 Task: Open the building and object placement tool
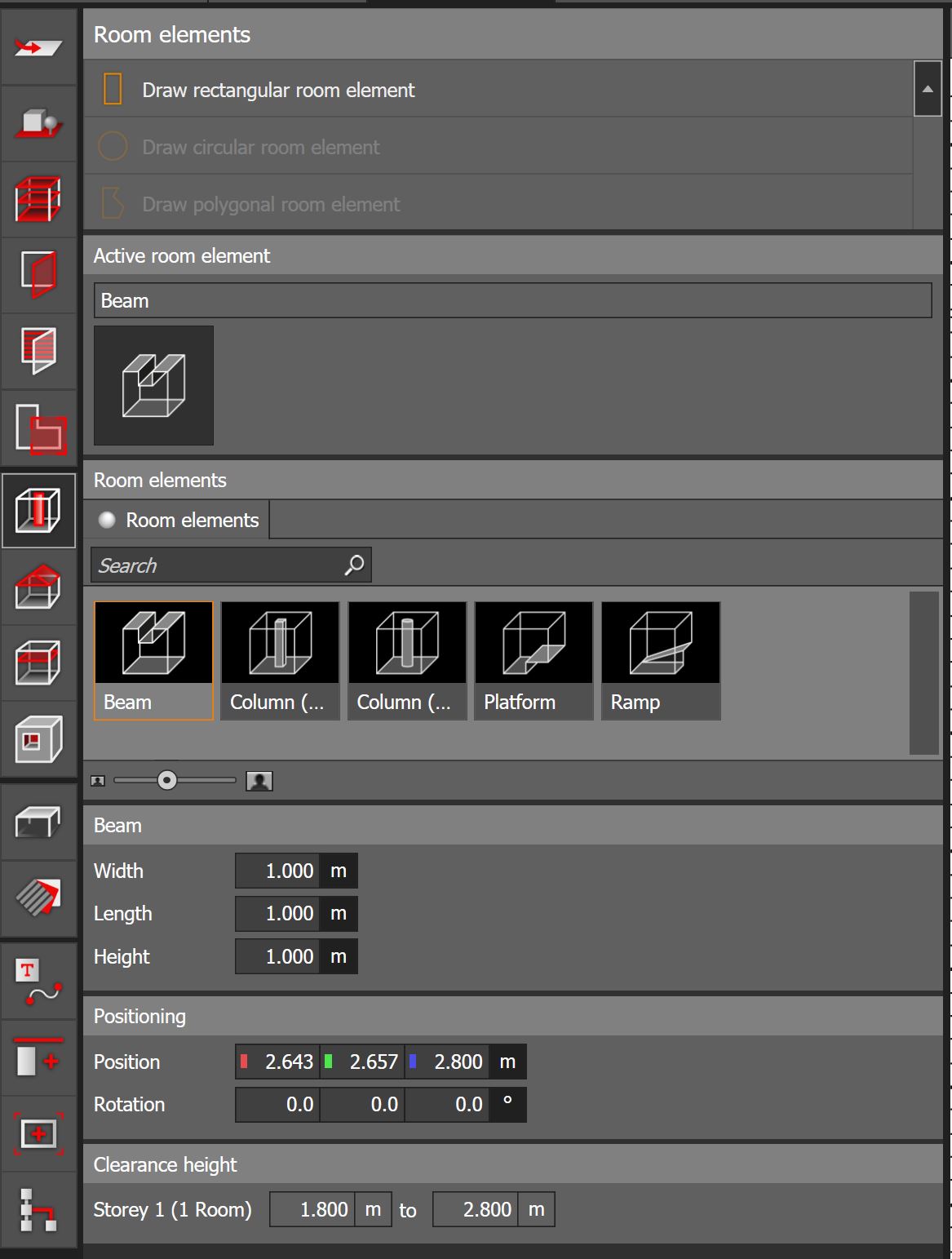pos(38,123)
